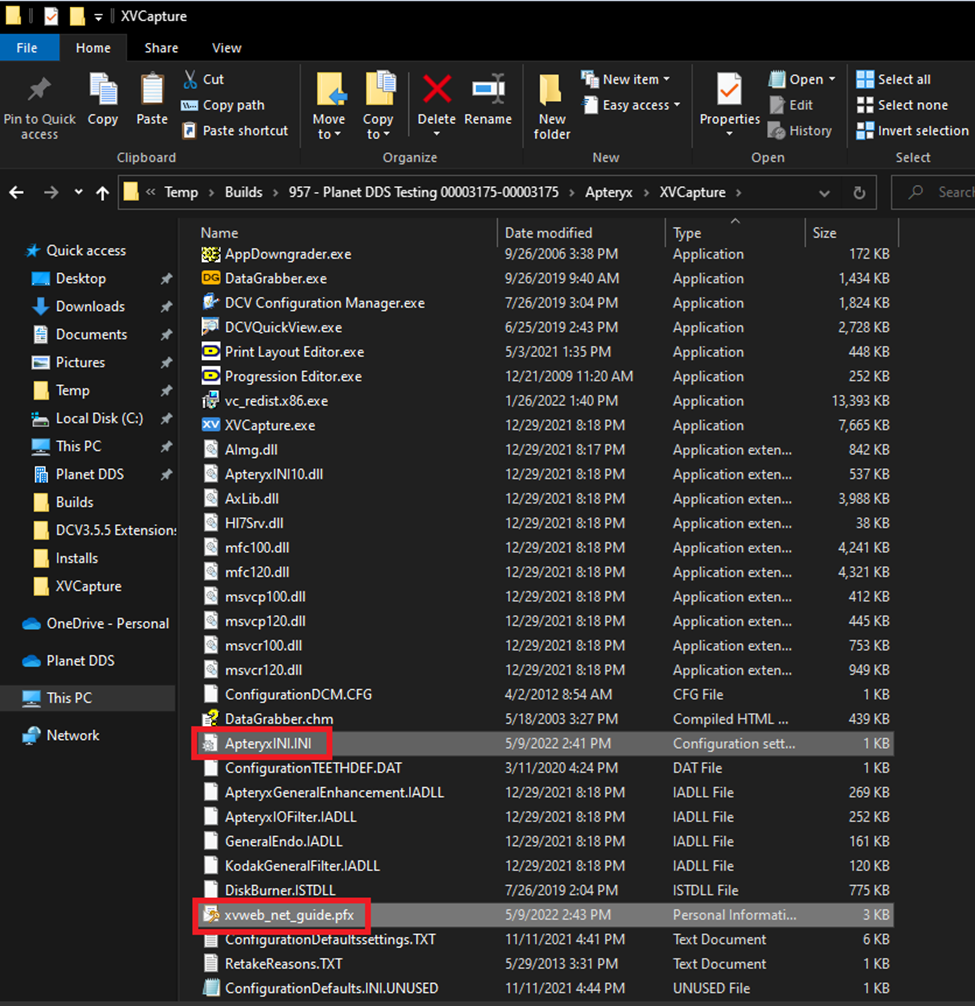Expand the Move to dropdown

pos(329,126)
